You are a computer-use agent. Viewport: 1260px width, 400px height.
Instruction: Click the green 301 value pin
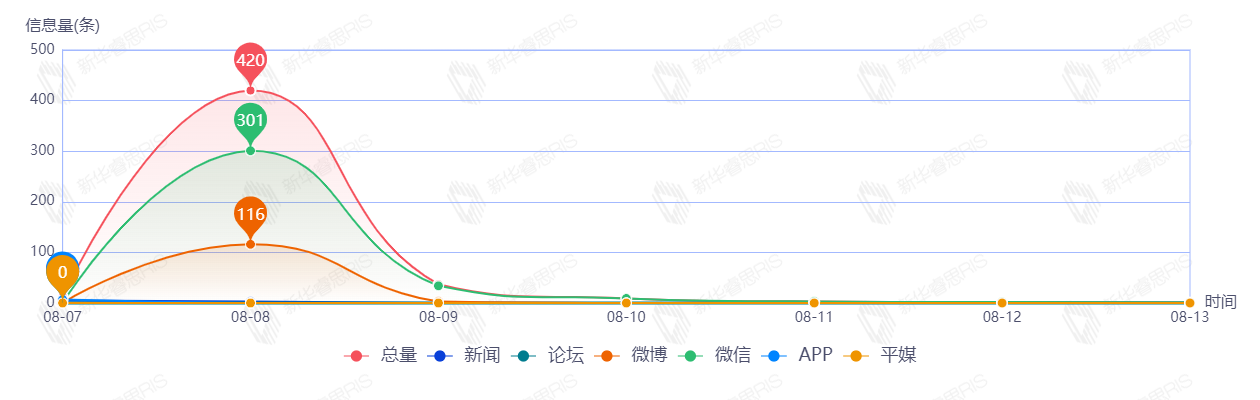[x=250, y=121]
